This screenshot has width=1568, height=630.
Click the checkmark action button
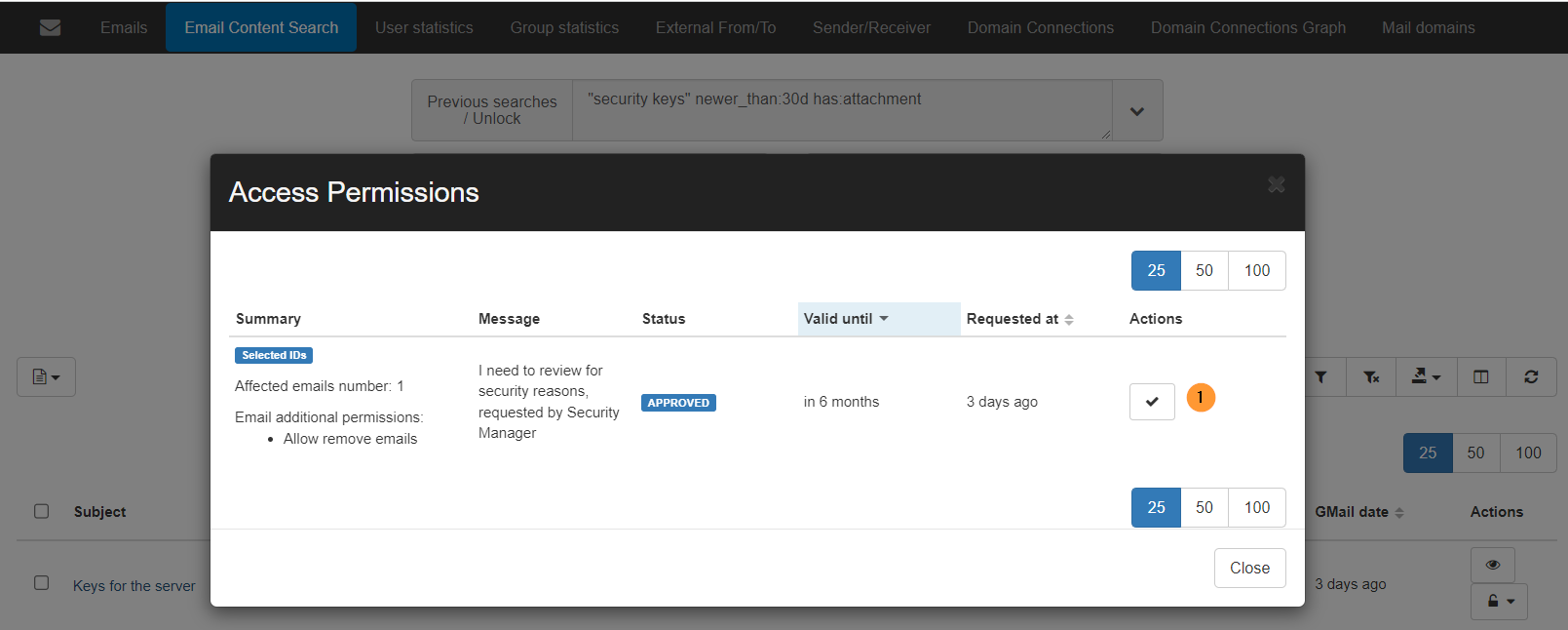click(1152, 402)
